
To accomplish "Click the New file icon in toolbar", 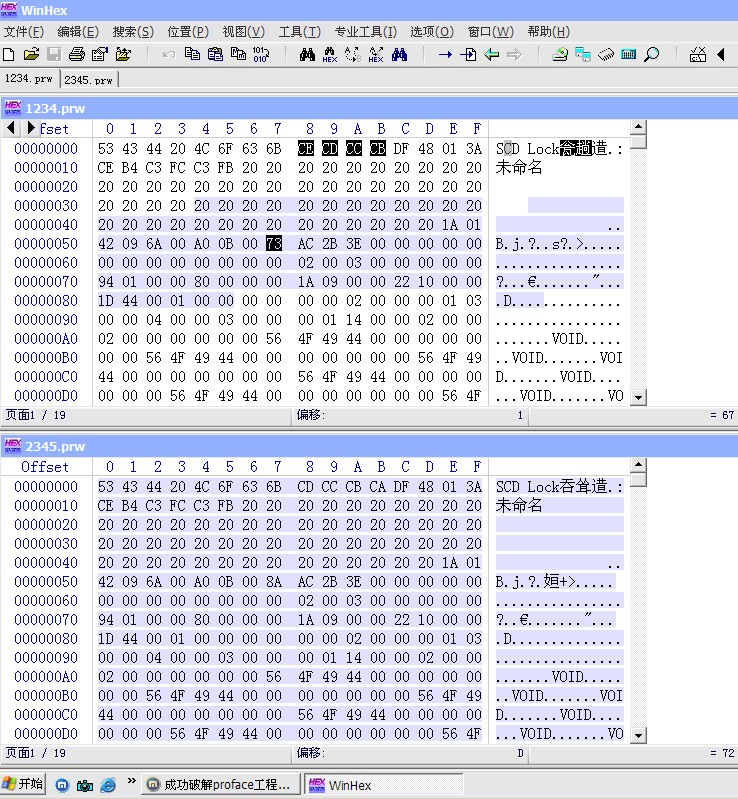I will point(9,54).
